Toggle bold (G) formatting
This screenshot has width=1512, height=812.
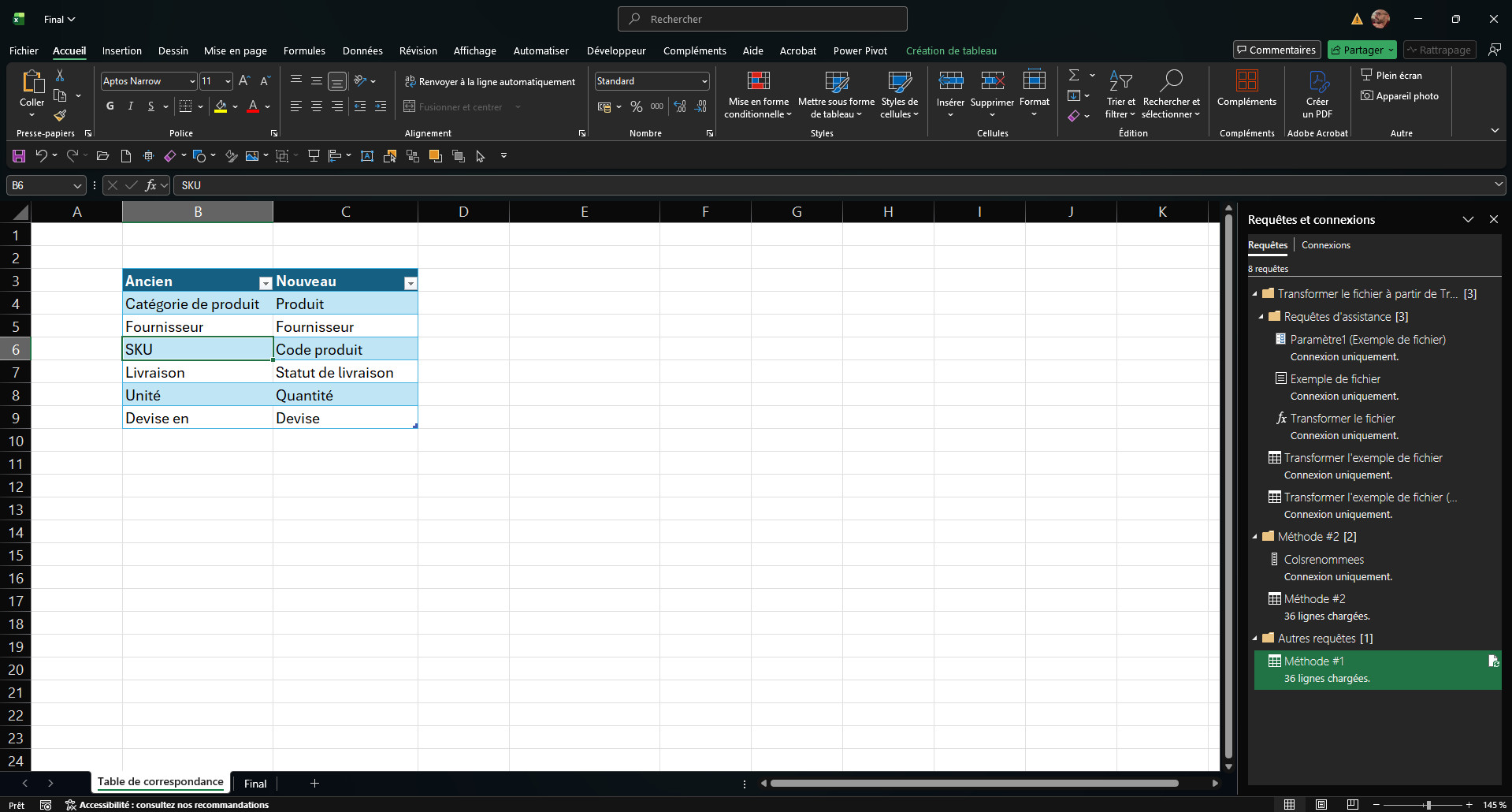(110, 106)
